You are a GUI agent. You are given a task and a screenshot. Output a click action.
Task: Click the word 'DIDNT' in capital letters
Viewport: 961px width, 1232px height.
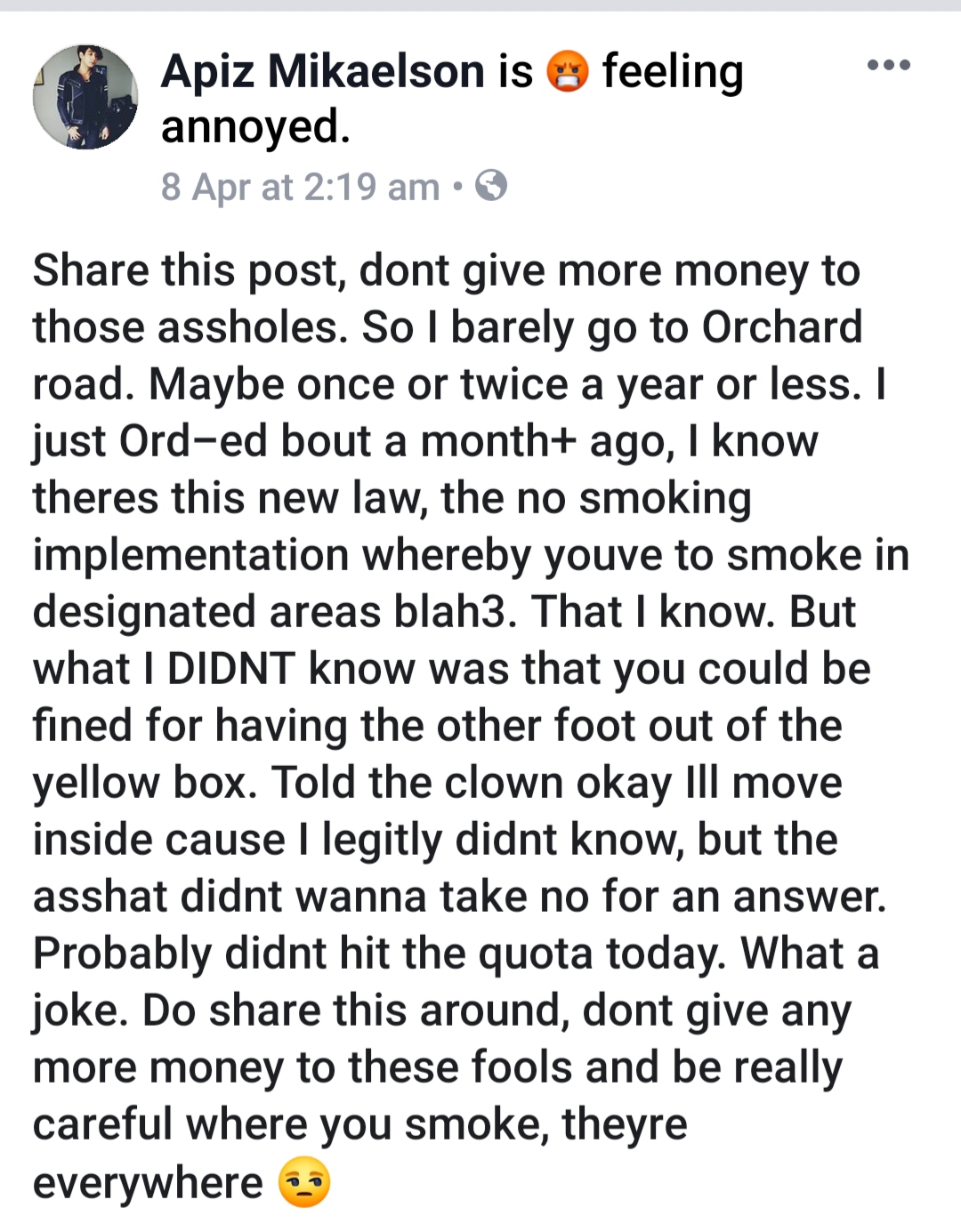(x=231, y=669)
